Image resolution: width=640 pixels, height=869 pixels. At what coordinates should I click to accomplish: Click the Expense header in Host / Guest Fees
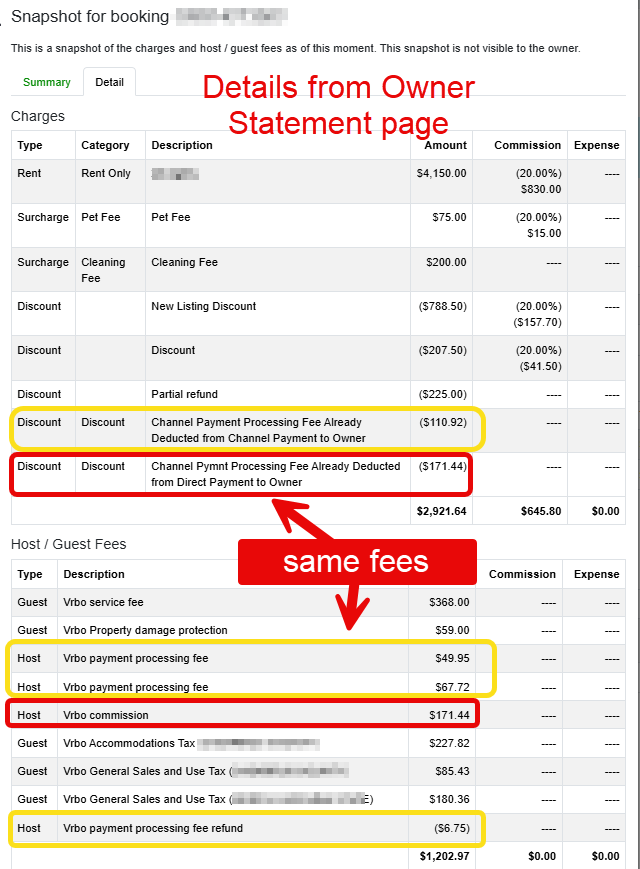pyautogui.click(x=596, y=574)
